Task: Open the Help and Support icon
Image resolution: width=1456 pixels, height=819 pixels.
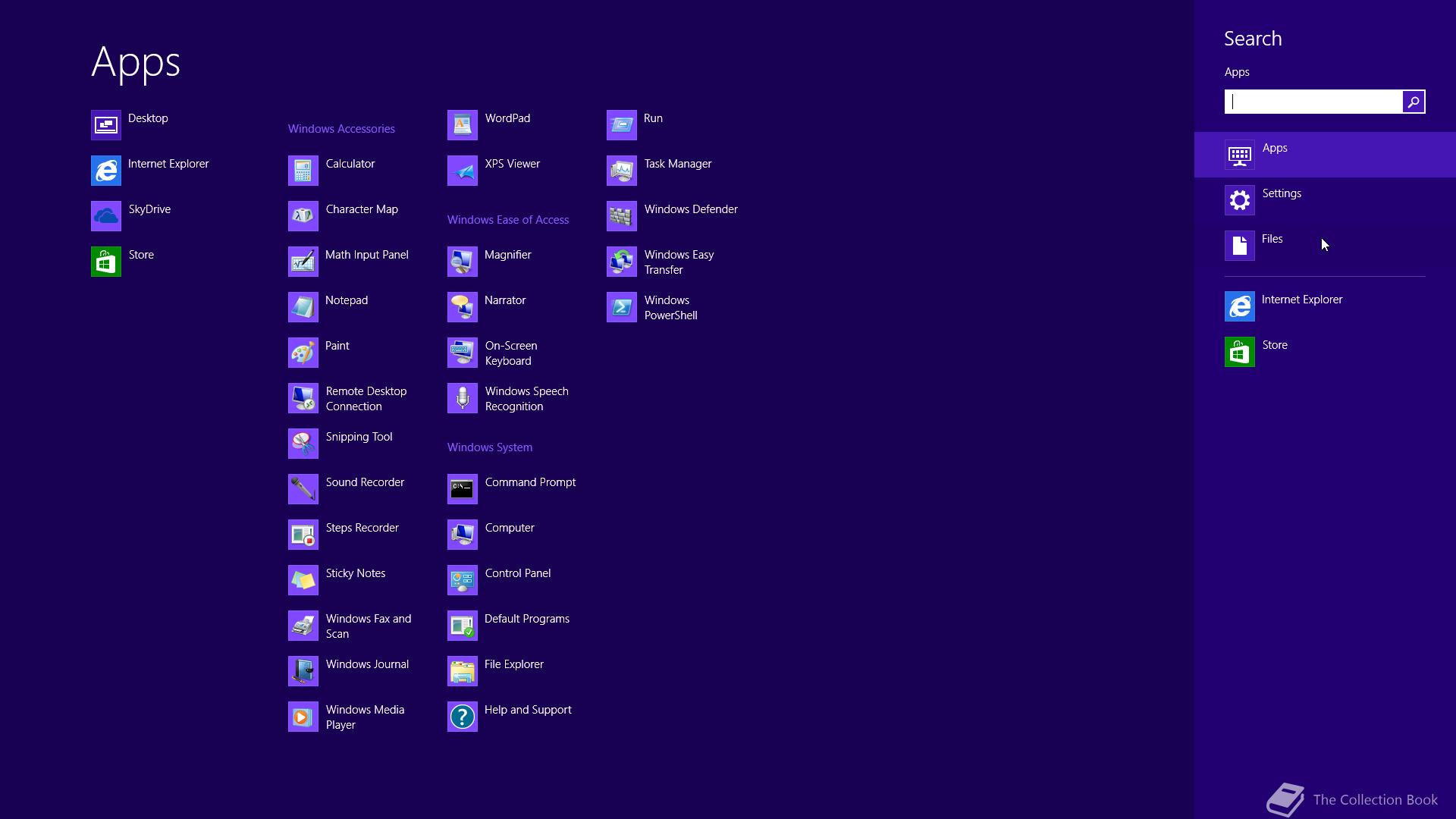Action: click(x=463, y=717)
